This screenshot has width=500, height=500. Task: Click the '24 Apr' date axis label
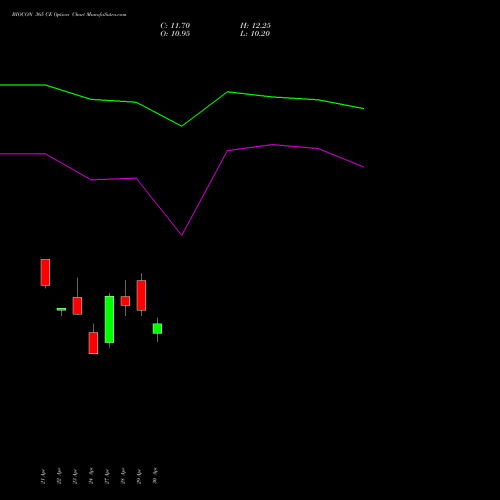[91, 476]
